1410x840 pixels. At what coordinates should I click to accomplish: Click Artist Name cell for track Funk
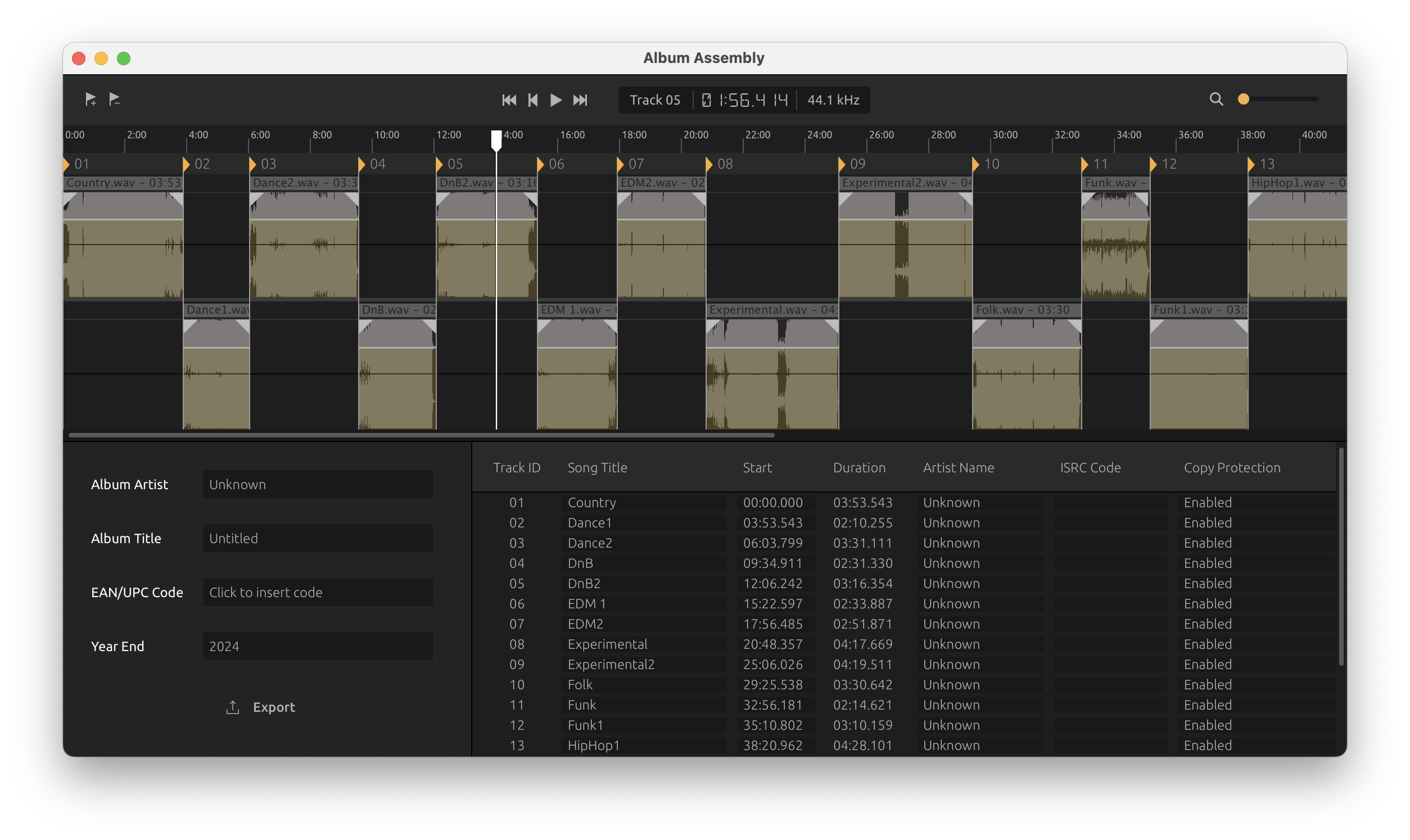click(x=980, y=705)
